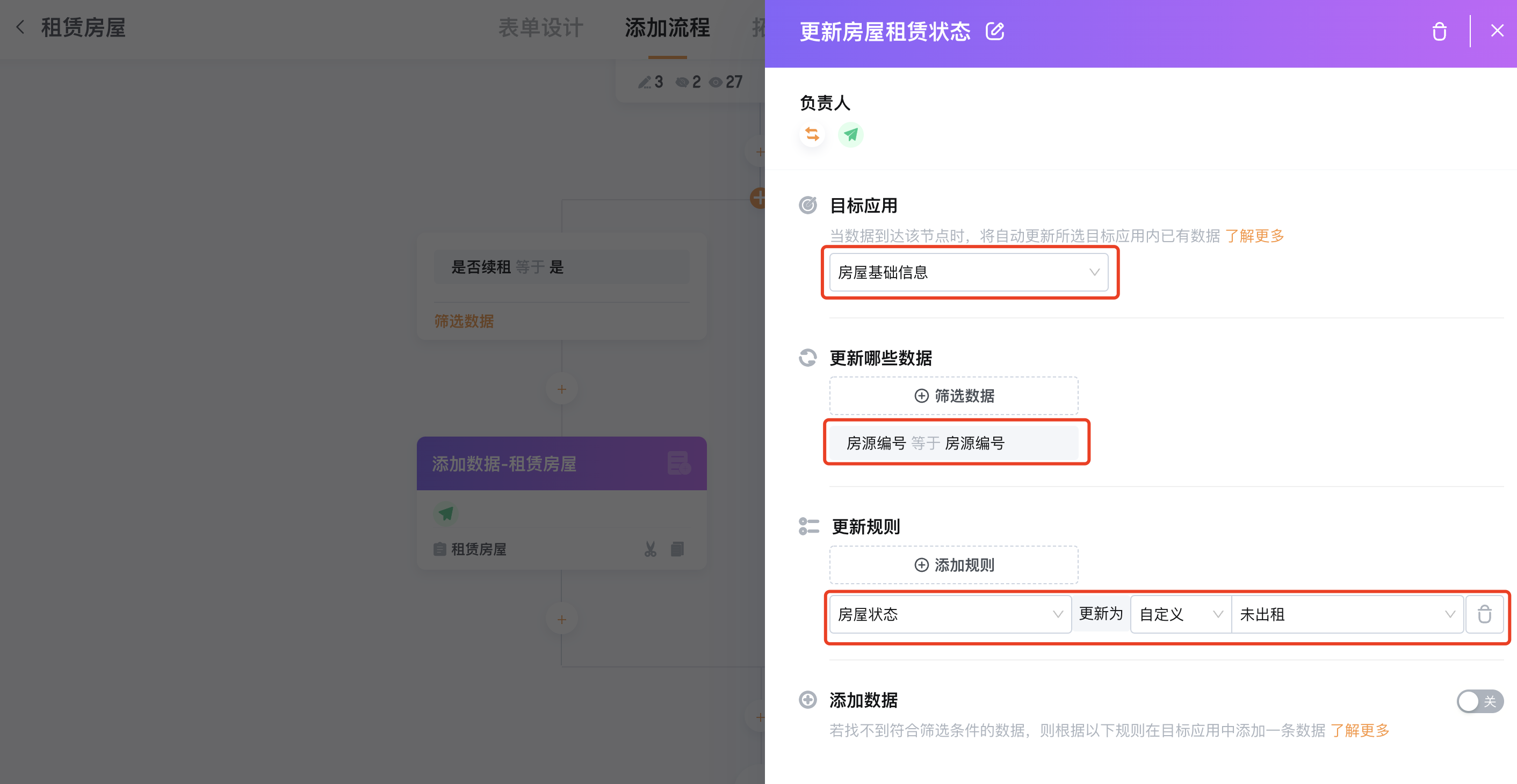
Task: Click the green paper plane under 负责人
Action: tap(850, 135)
